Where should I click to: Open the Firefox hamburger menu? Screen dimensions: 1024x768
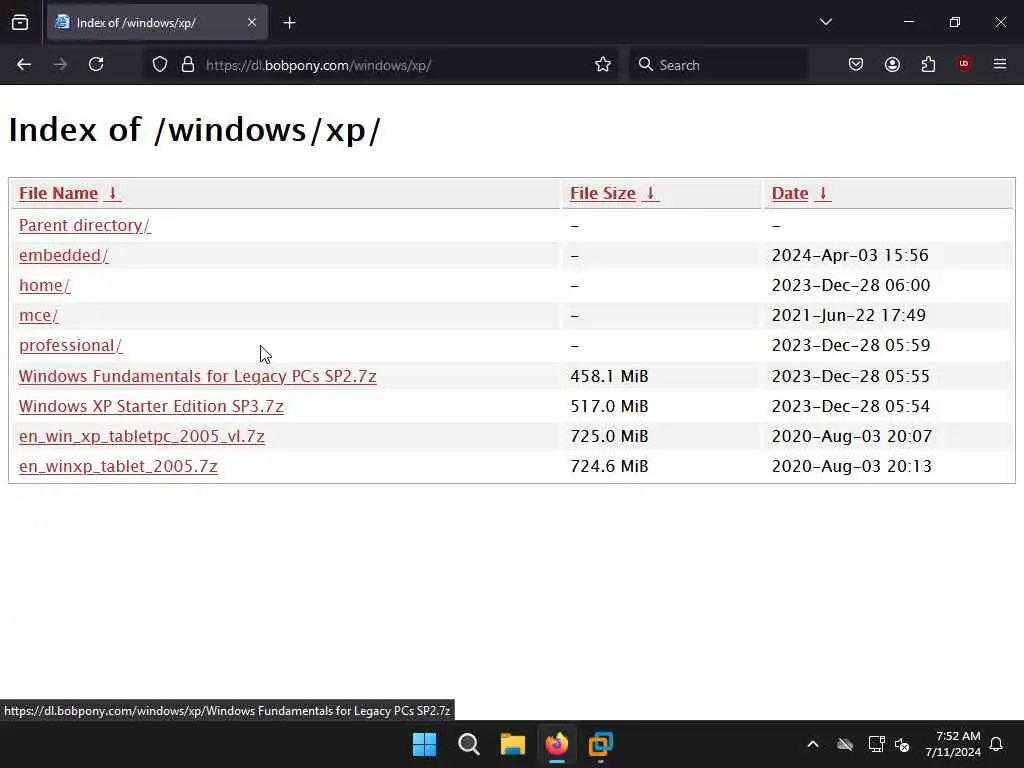tap(1000, 64)
